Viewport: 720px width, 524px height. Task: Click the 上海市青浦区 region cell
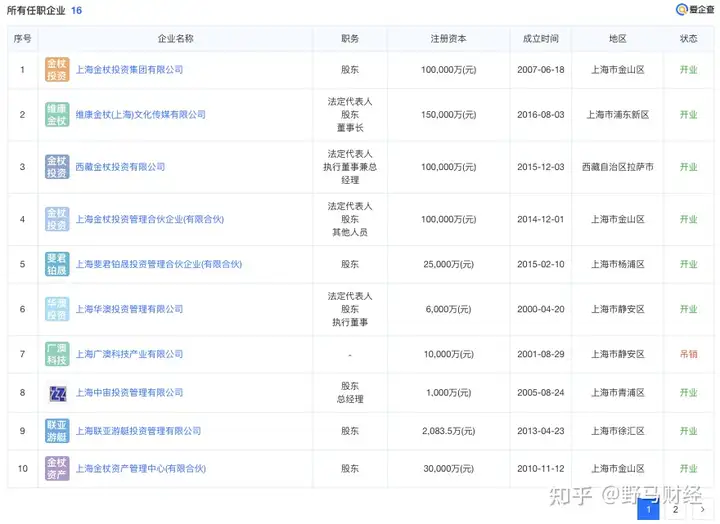618,393
